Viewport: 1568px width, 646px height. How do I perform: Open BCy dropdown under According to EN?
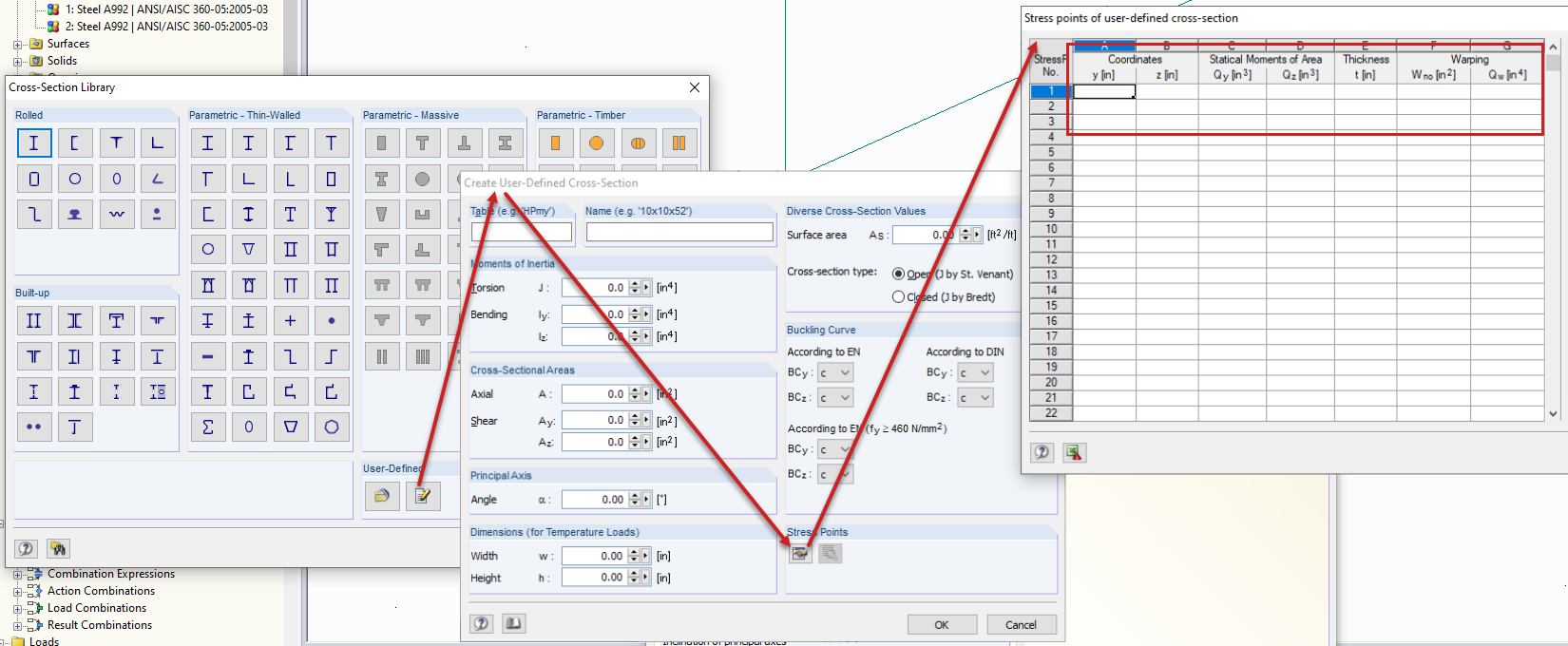[835, 373]
